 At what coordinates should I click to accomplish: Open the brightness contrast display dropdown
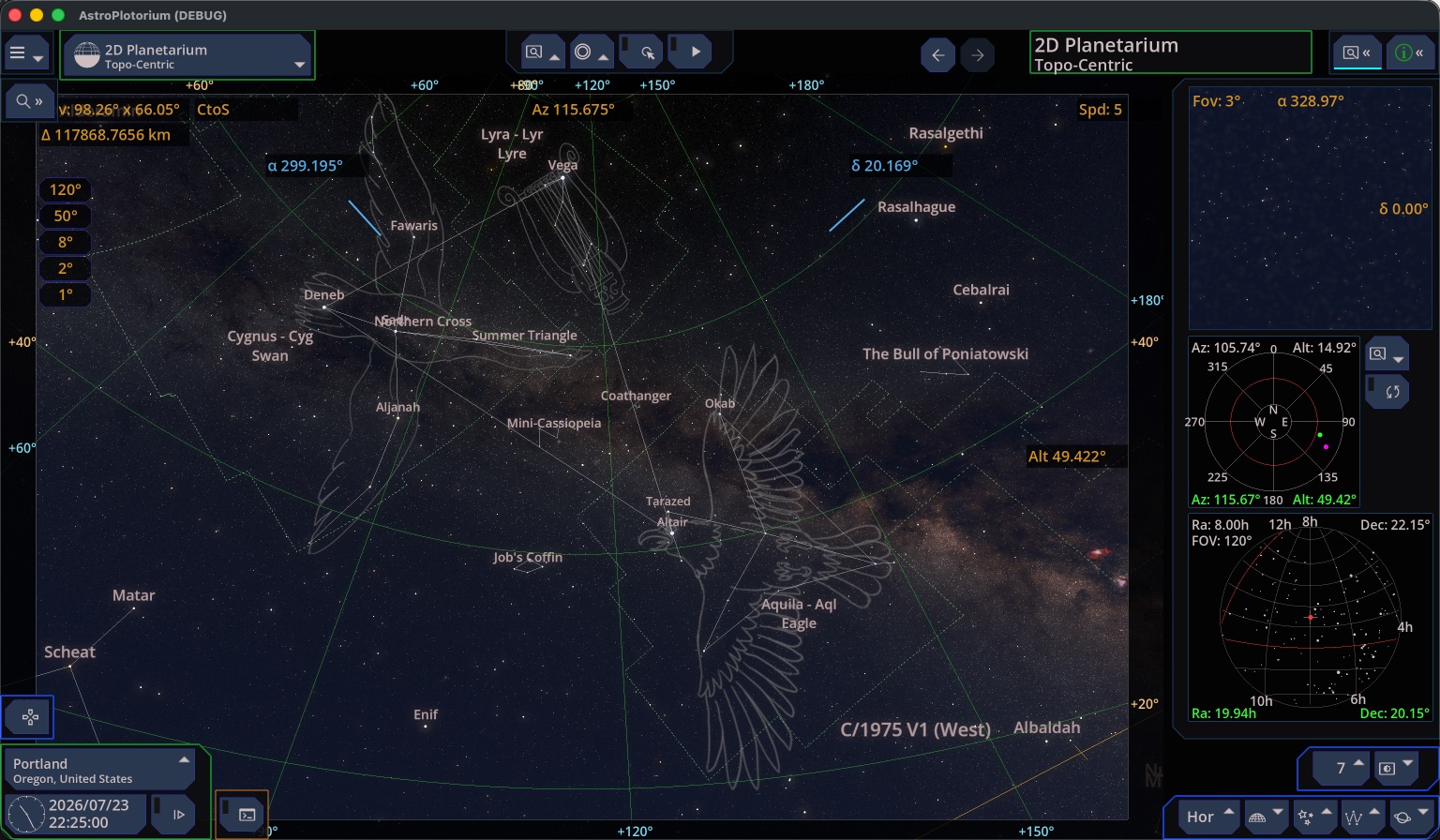1395,768
